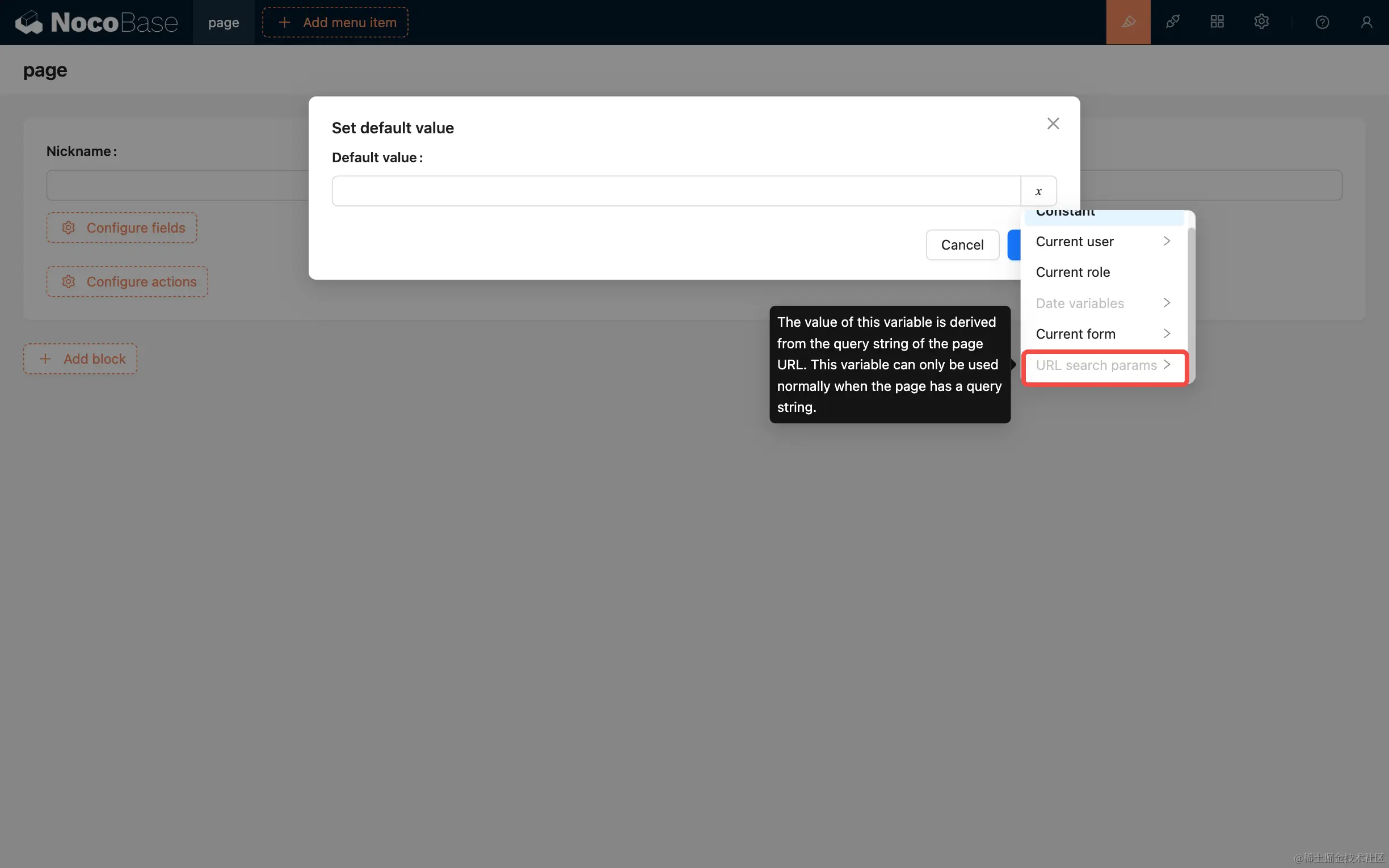
Task: Click the Default value input field
Action: tap(676, 191)
